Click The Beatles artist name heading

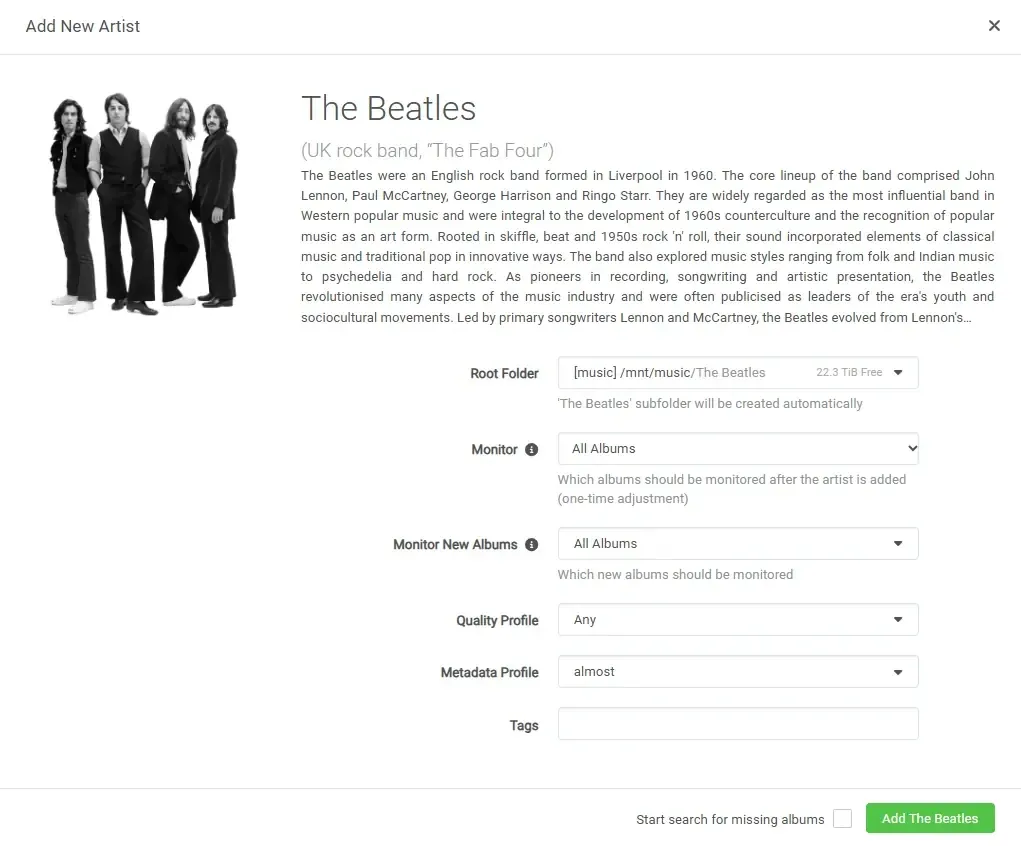tap(388, 108)
